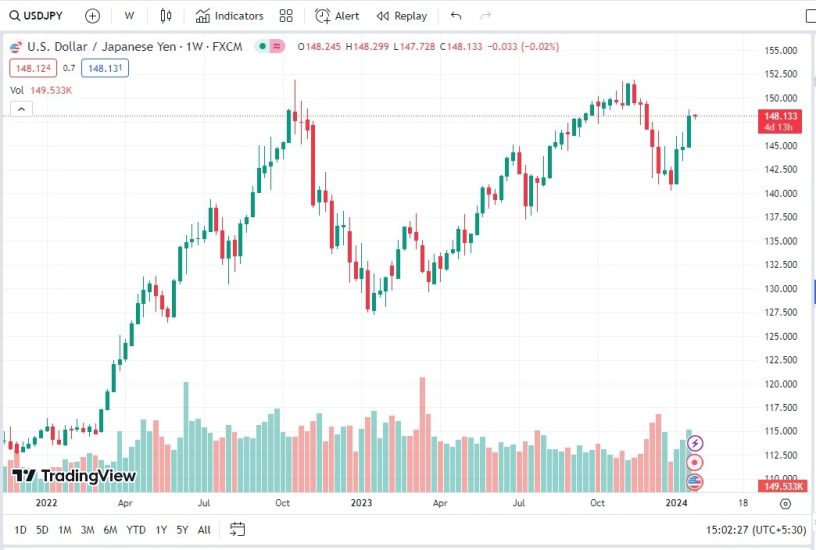The width and height of the screenshot is (816, 550).
Task: Open the indicator templates grid
Action: (286, 16)
